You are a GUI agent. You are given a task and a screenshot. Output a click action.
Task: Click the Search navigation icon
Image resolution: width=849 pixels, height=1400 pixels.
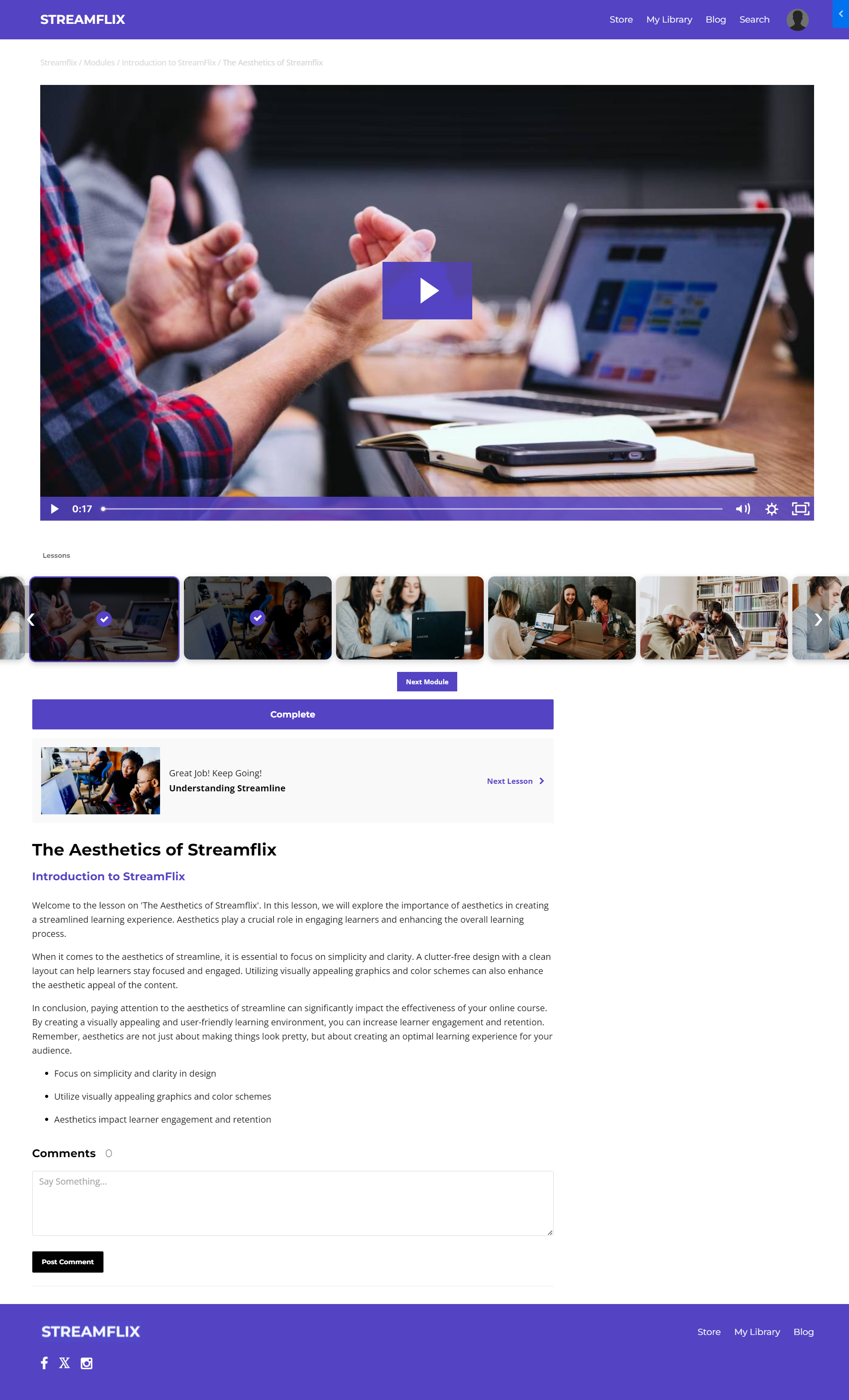pos(753,19)
